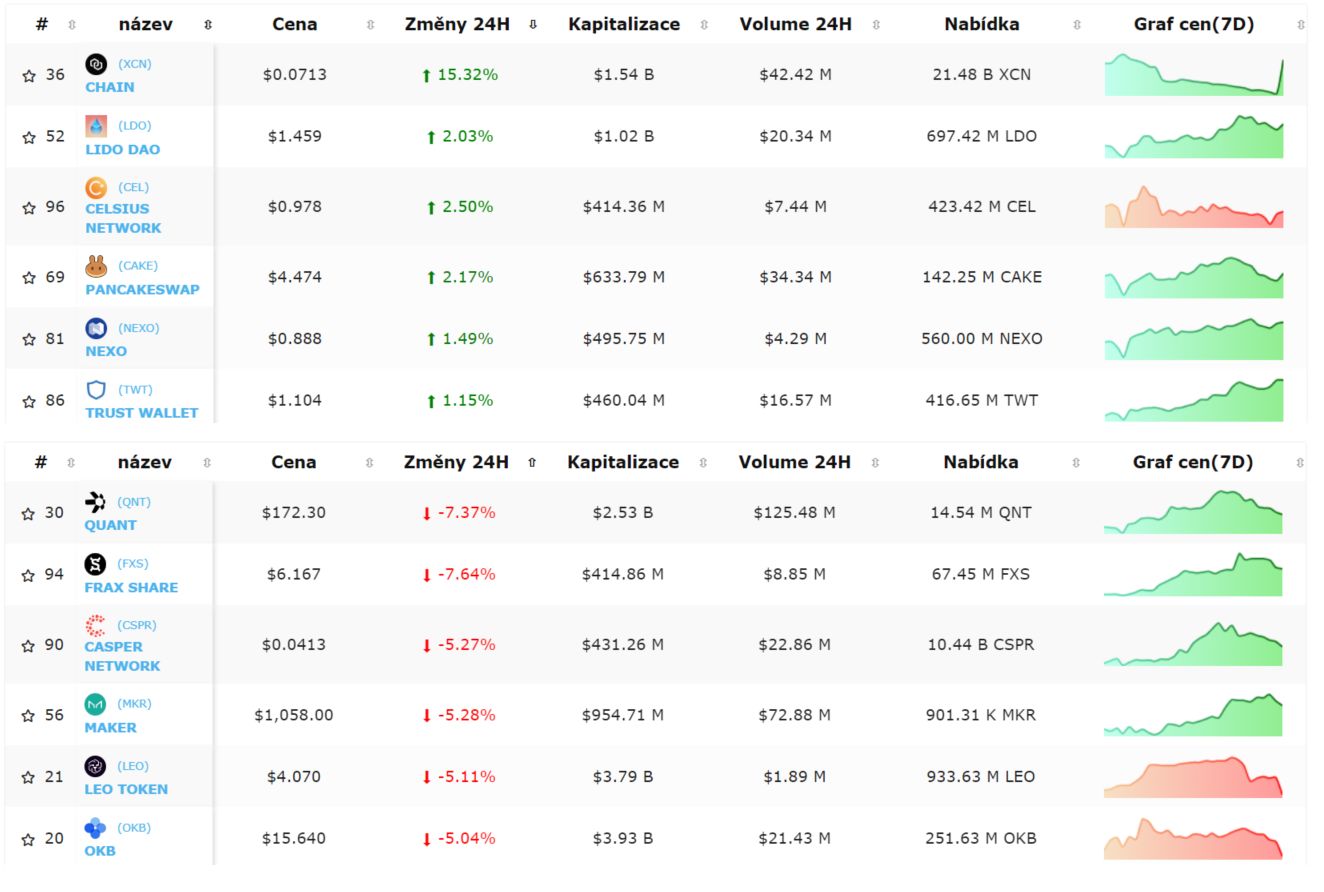The height and width of the screenshot is (892, 1324).
Task: Click the Trust Wallet shield logo
Action: click(x=96, y=390)
